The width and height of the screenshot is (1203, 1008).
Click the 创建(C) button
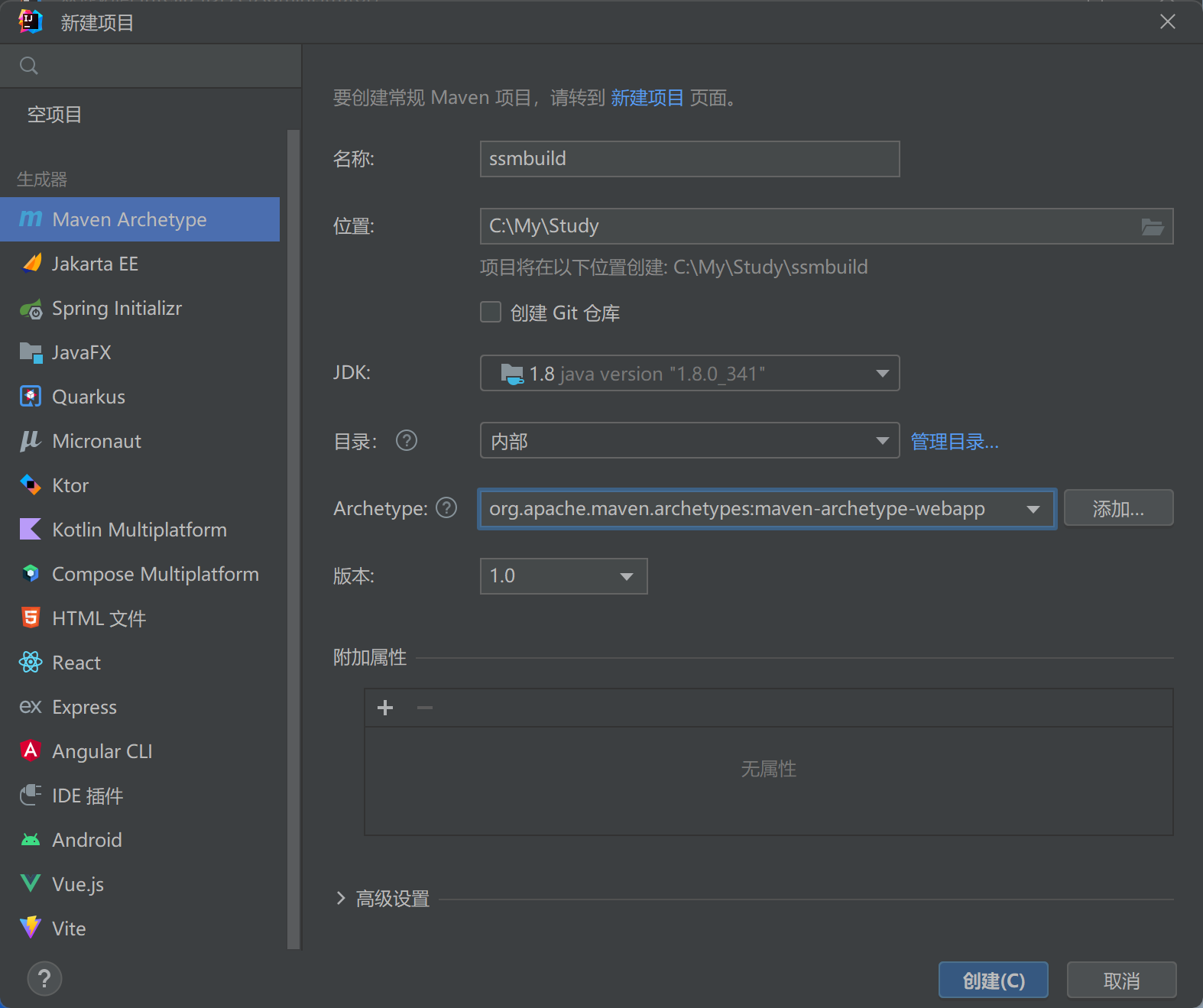pos(994,980)
